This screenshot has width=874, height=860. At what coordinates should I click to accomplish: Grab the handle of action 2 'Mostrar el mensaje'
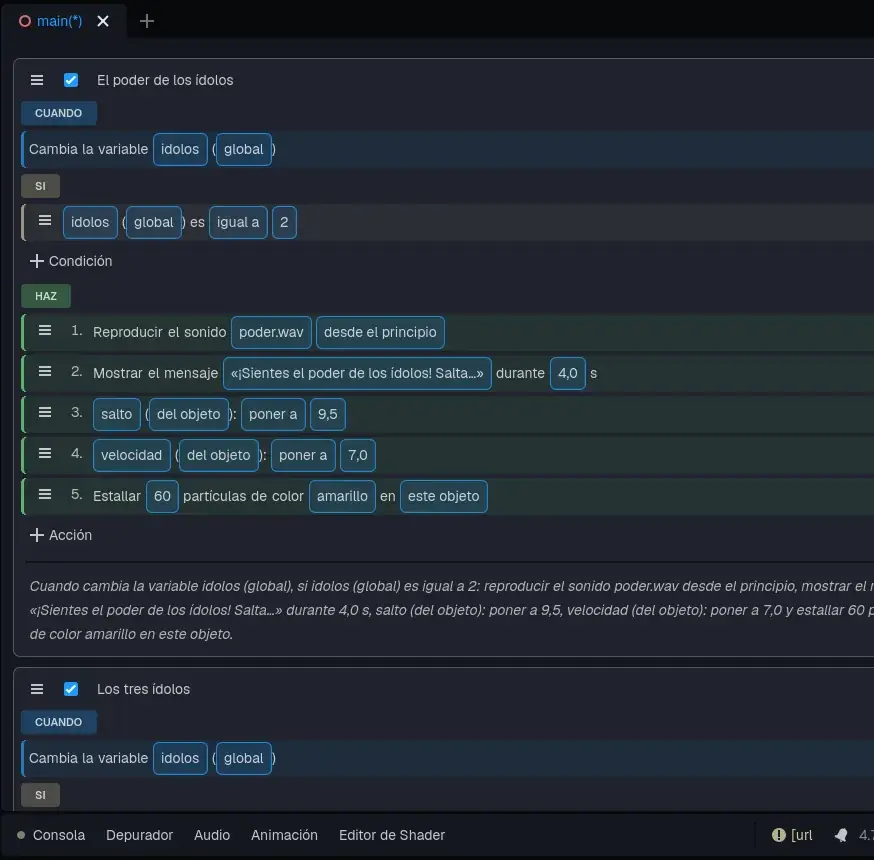coord(45,371)
